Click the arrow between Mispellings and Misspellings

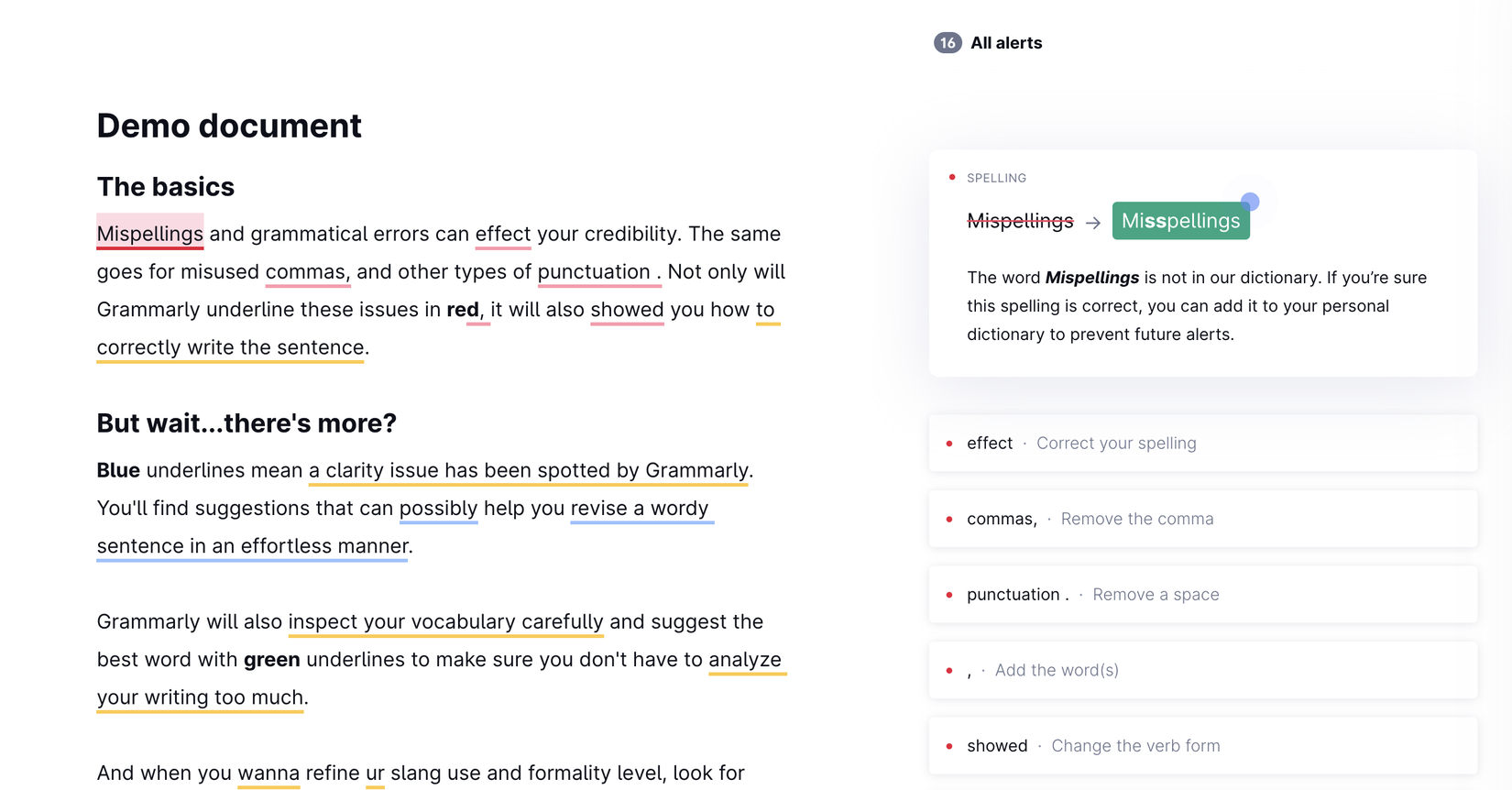click(1092, 223)
